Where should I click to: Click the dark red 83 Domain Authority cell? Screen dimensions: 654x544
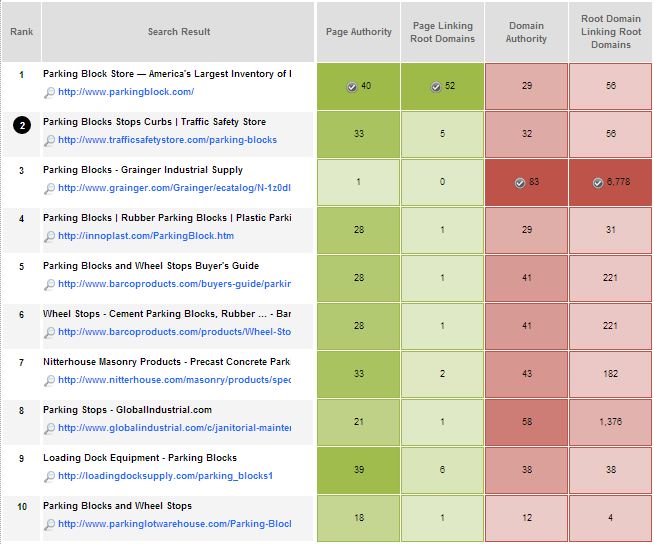coord(526,183)
